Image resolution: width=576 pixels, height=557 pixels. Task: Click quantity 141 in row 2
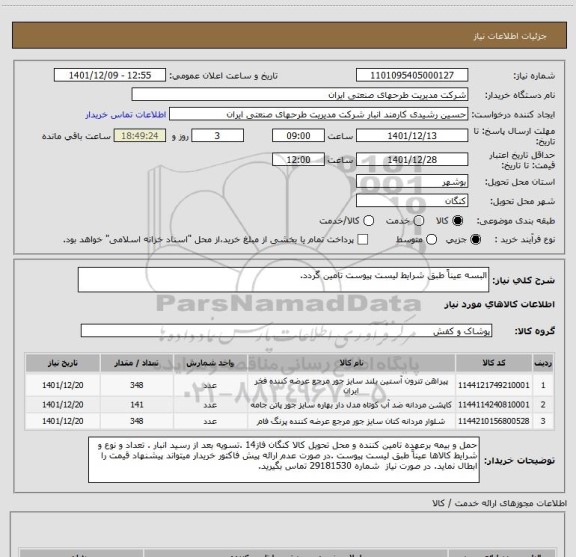tap(137, 405)
